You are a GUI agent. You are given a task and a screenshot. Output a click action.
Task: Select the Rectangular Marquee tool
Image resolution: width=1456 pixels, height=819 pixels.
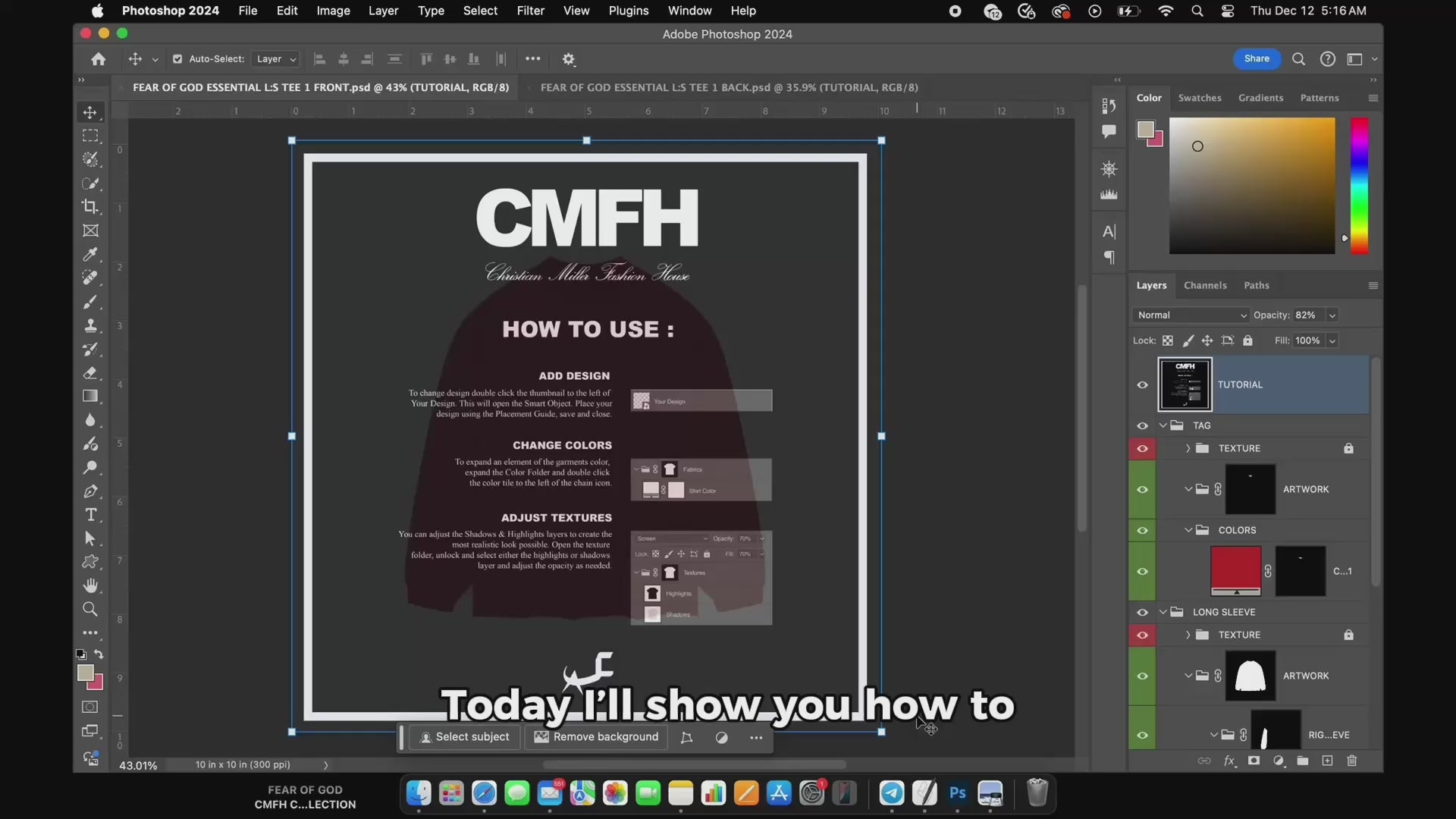click(90, 136)
